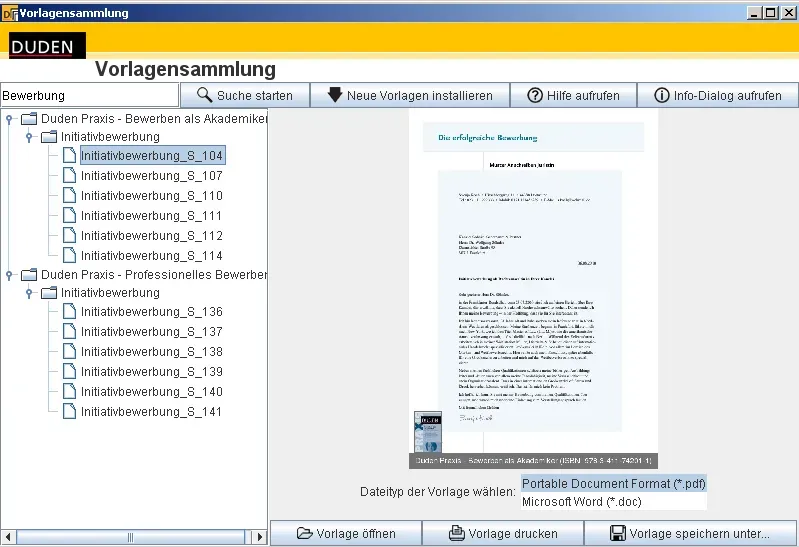Click the document icon of Initiativbewerbung_S_140
The height and width of the screenshot is (547, 799).
click(69, 391)
